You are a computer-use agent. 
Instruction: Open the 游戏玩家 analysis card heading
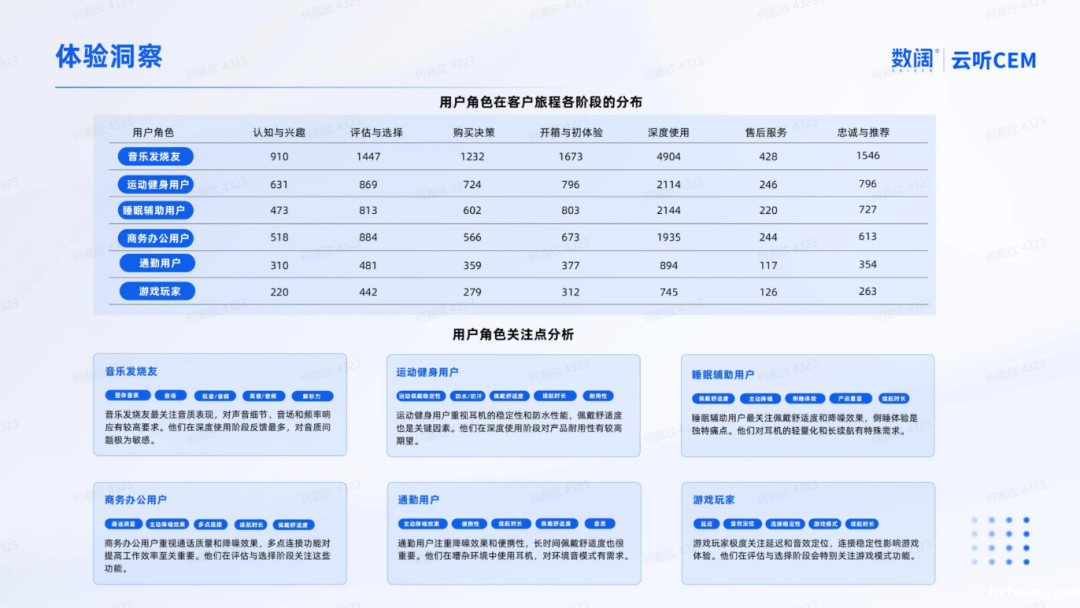[x=713, y=499]
